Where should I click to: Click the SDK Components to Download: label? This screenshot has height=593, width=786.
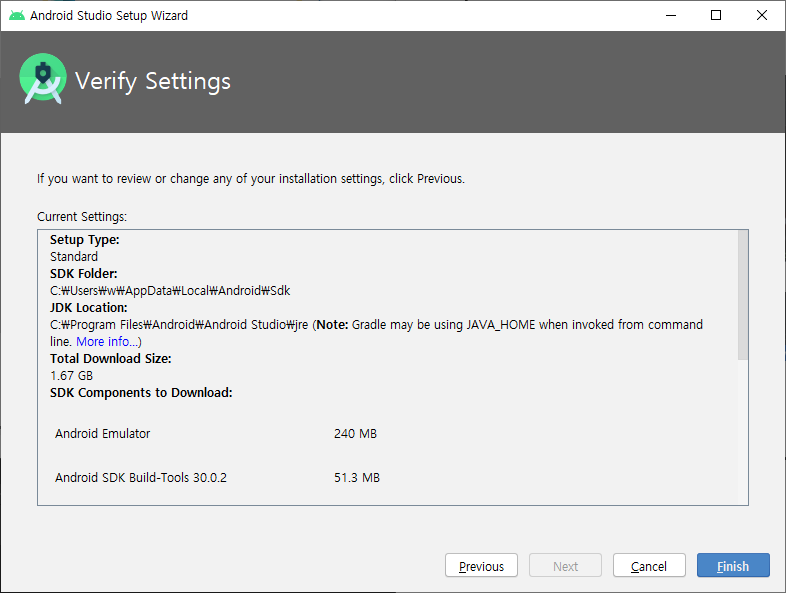[x=141, y=392]
